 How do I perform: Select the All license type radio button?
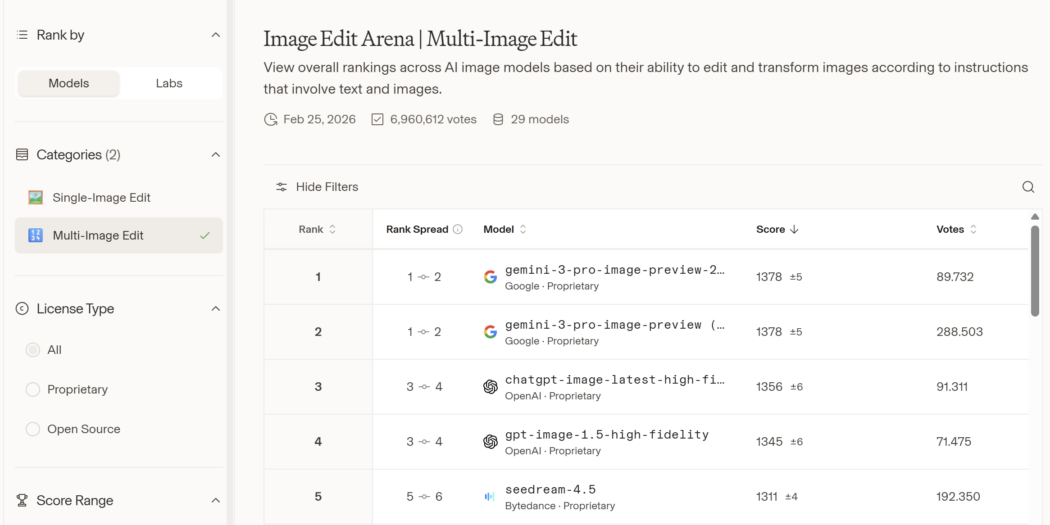pyautogui.click(x=33, y=350)
